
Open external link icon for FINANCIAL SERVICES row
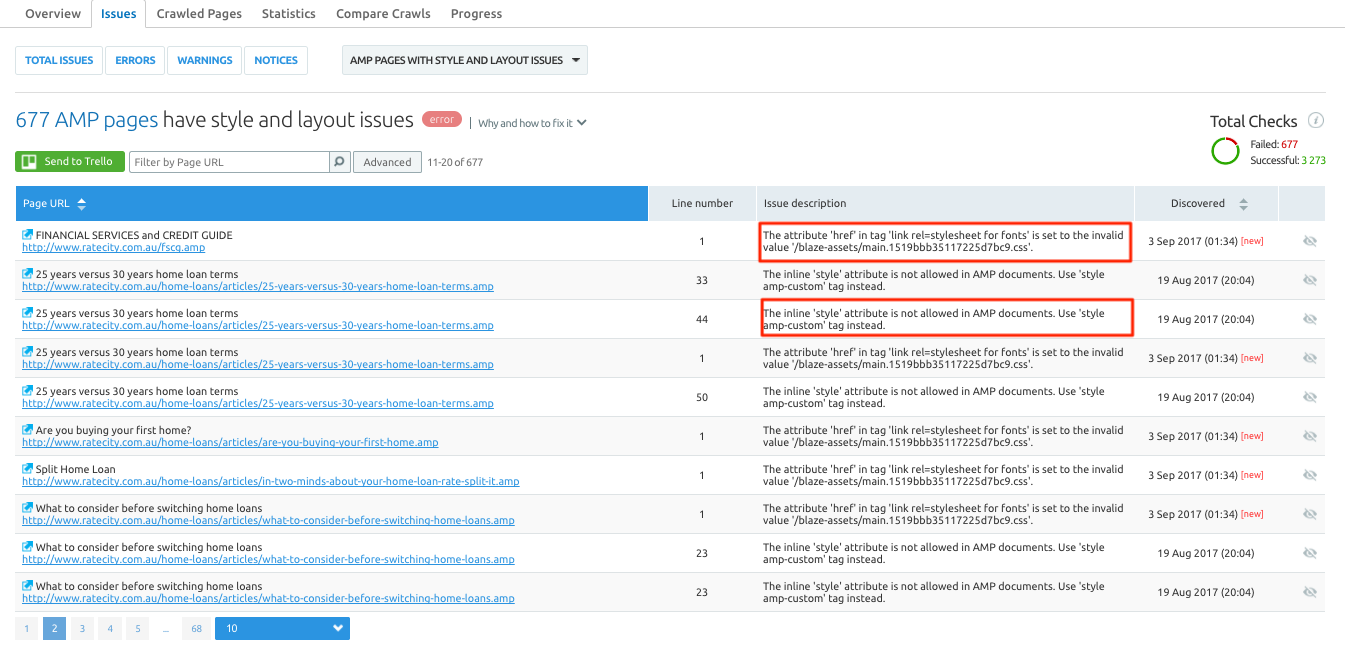pos(28,235)
